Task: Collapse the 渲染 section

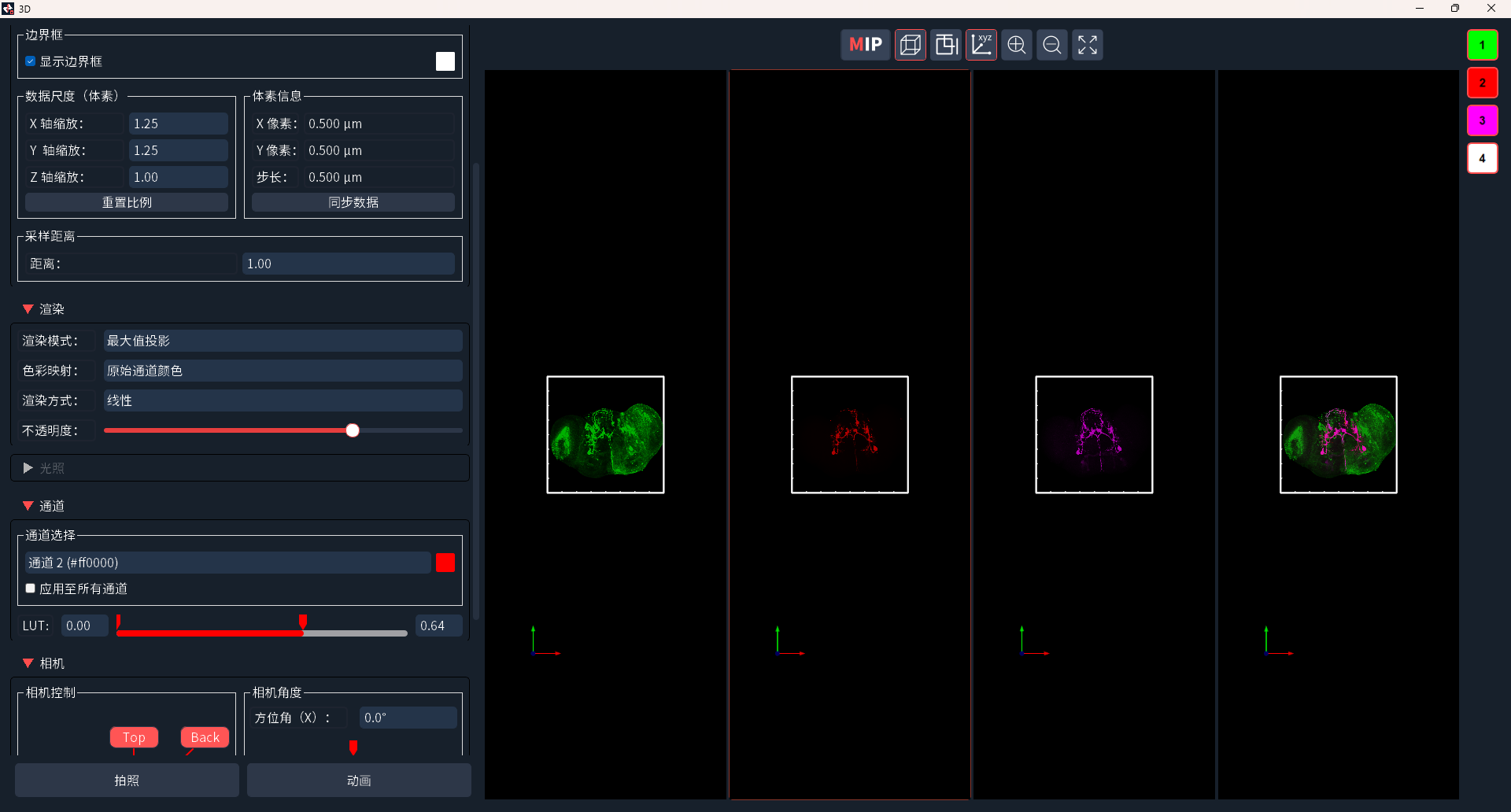Action: pos(28,309)
